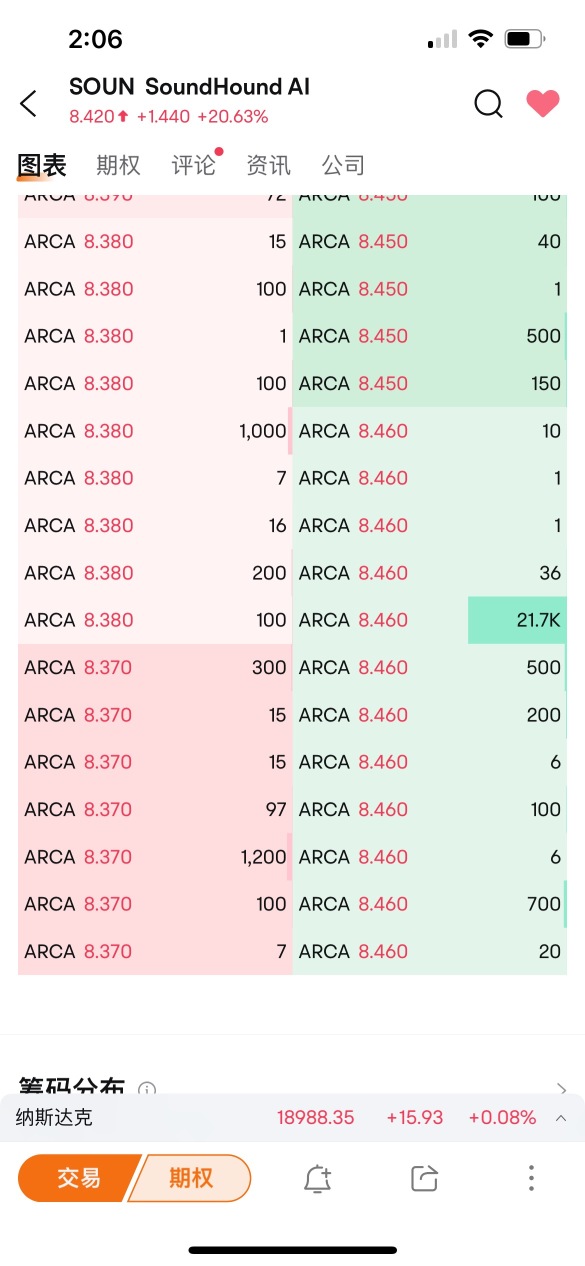Tap the share icon in bottom bar
This screenshot has height=1266, width=585.
(425, 1179)
